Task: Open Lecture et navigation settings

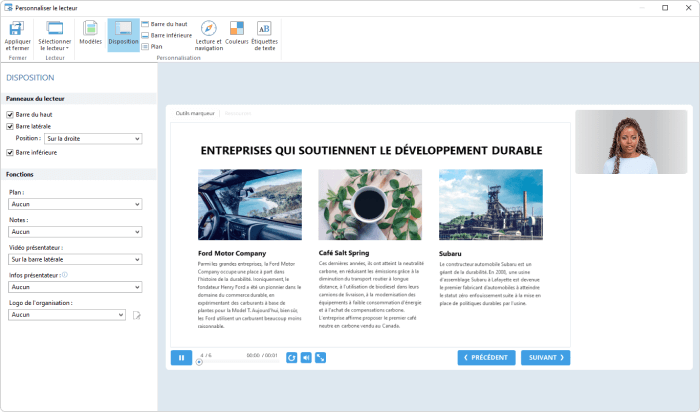Action: (x=208, y=36)
